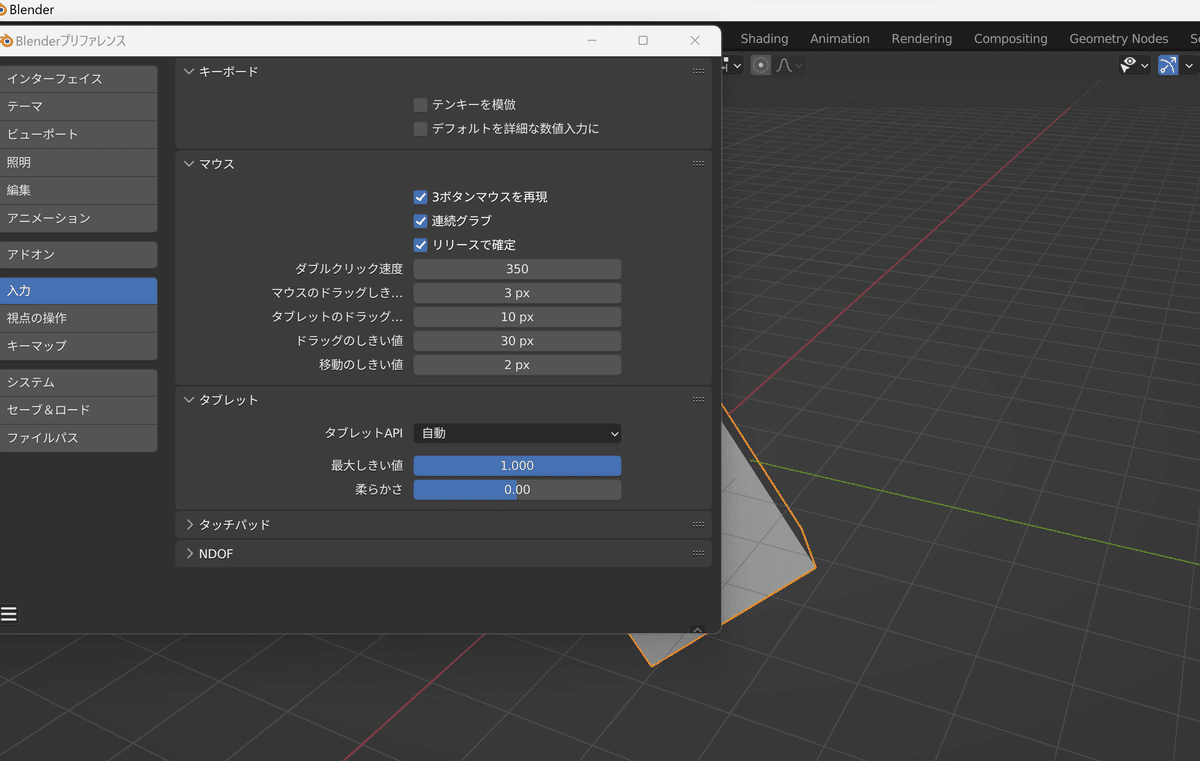Click the NDOF panel drag grip
The height and width of the screenshot is (761, 1200).
pos(698,554)
